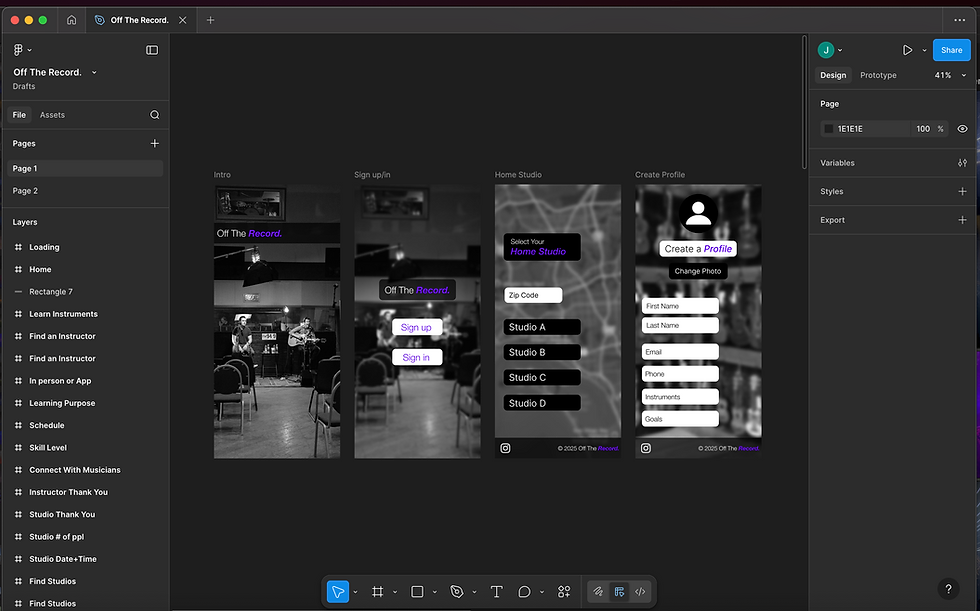Select the Pen tool
This screenshot has width=980, height=611.
pos(458,591)
